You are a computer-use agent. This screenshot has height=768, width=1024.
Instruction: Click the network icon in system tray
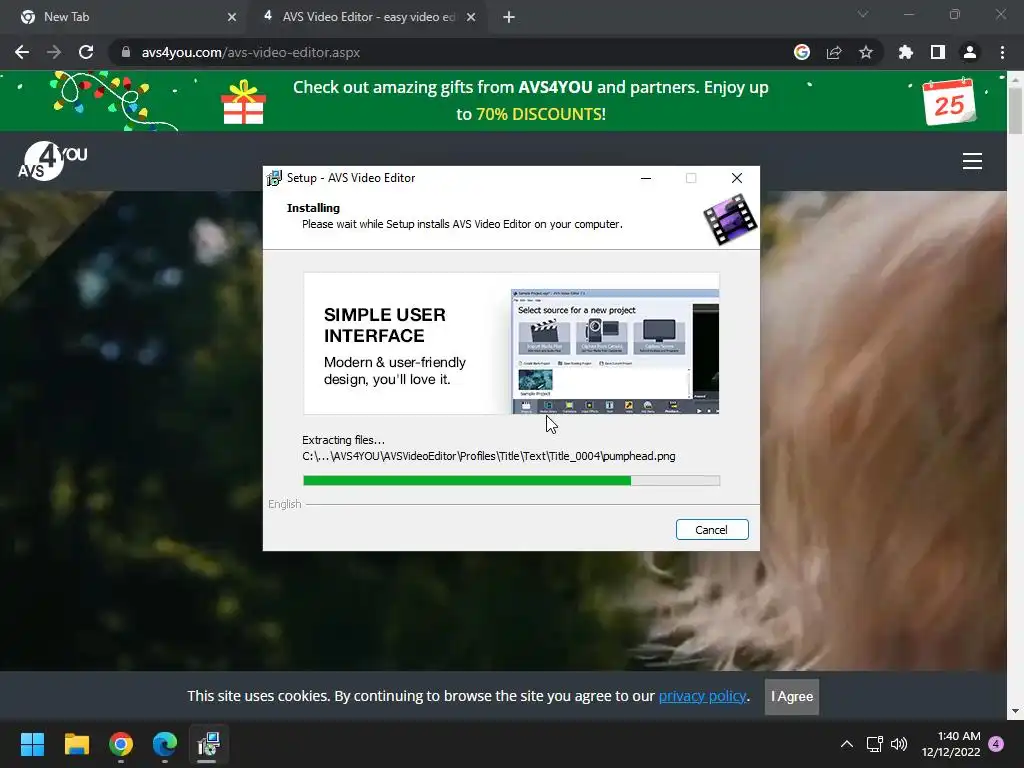click(874, 744)
